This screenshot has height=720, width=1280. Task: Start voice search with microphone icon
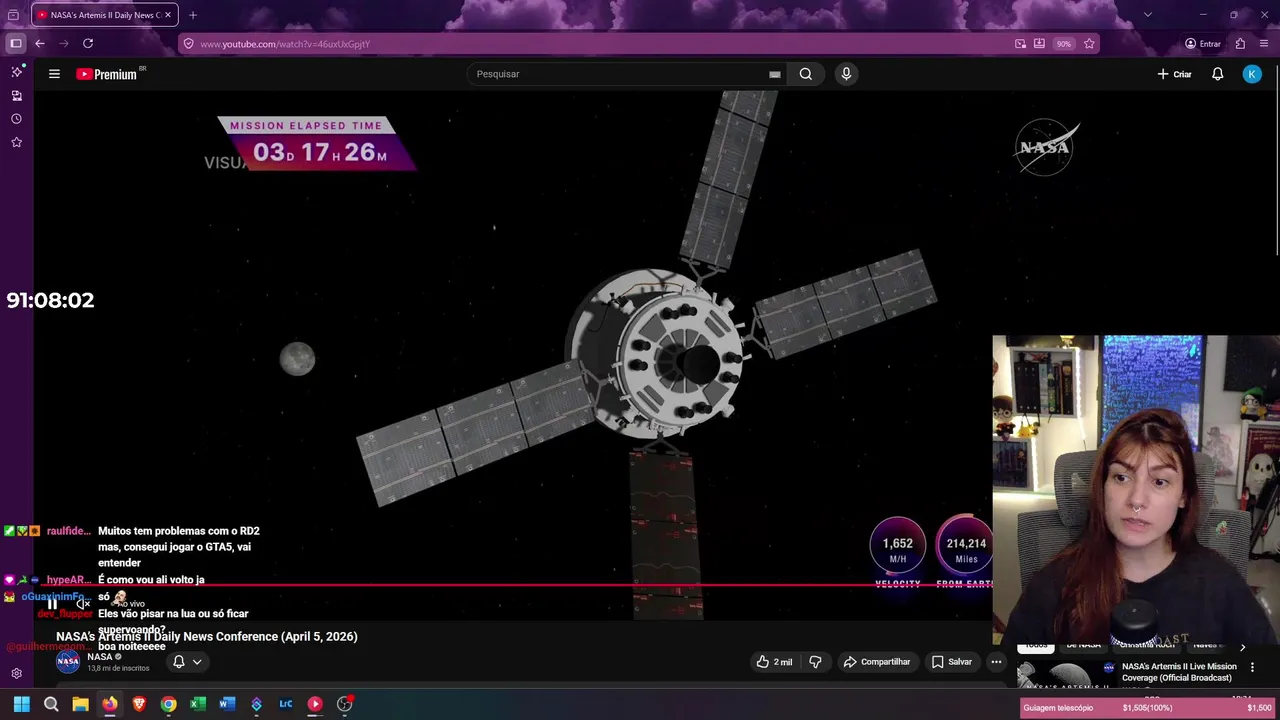pyautogui.click(x=846, y=74)
